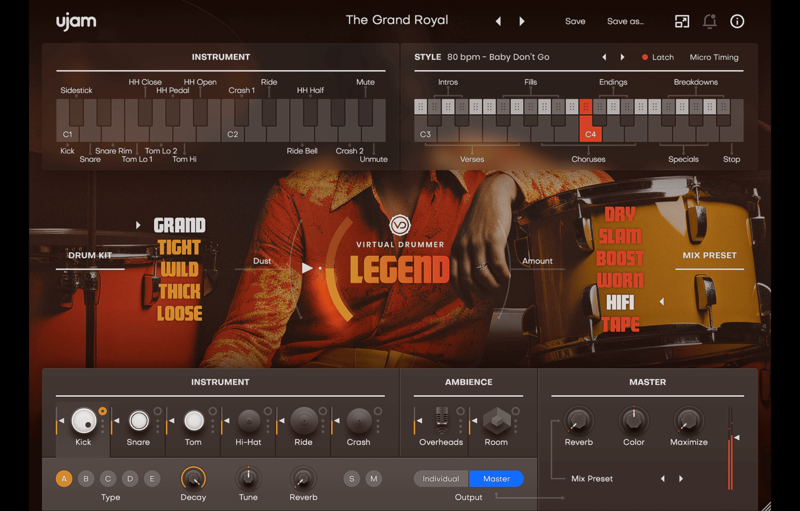Click the Master Color knob
The width and height of the screenshot is (800, 511).
[634, 420]
